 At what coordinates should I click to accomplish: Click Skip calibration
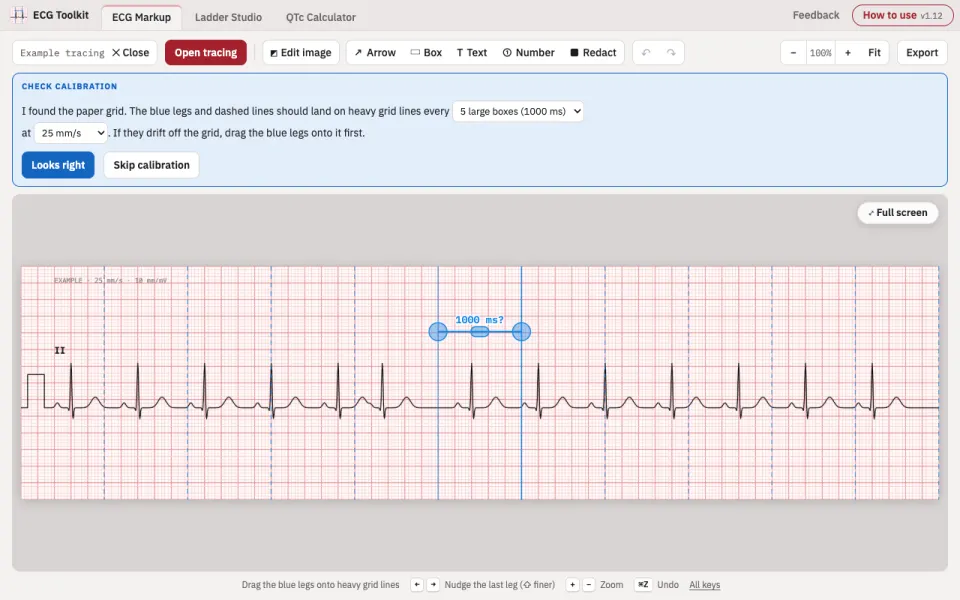(151, 165)
